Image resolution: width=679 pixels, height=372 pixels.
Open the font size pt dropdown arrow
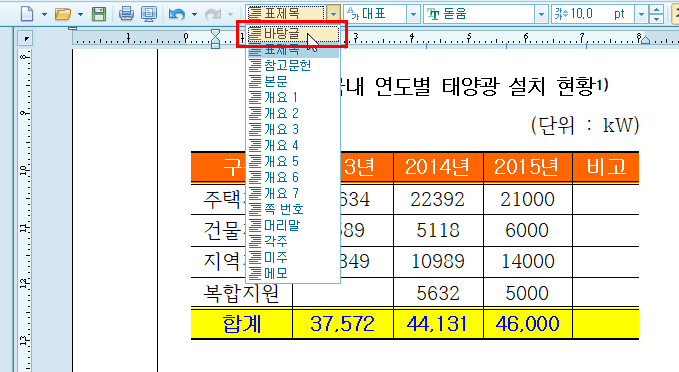click(641, 14)
